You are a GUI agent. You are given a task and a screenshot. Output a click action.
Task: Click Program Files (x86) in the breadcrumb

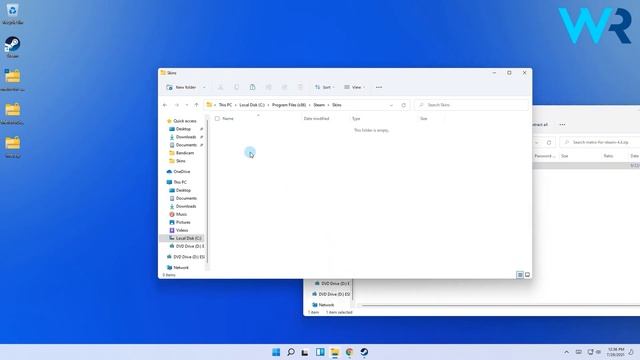coord(289,105)
